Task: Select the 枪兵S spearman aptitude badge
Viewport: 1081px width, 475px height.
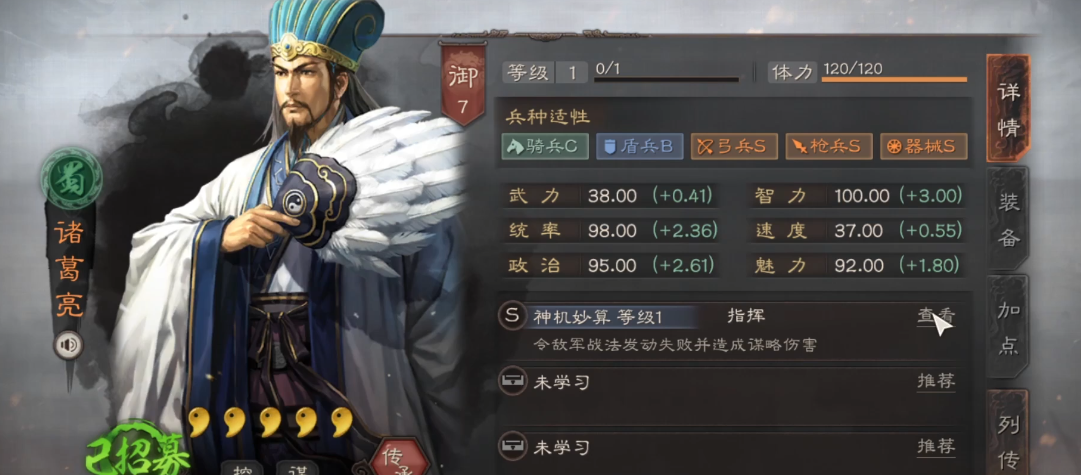Action: click(x=829, y=146)
